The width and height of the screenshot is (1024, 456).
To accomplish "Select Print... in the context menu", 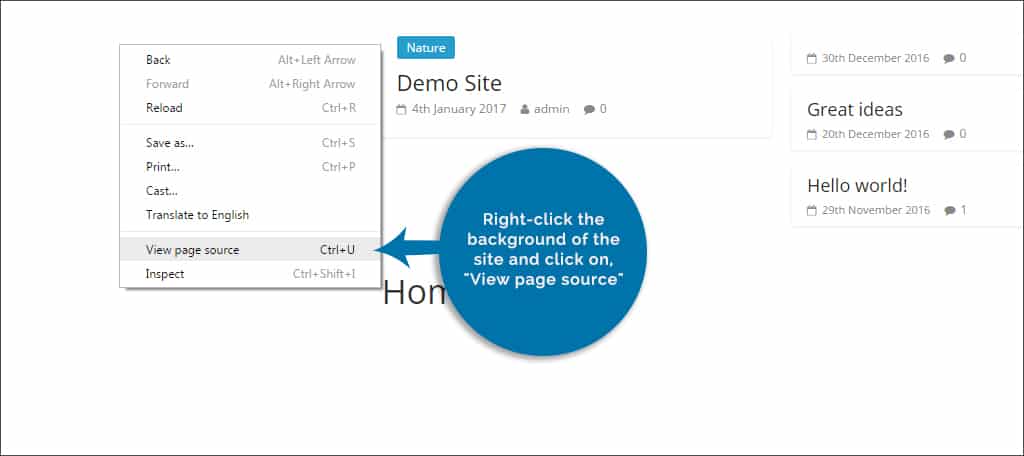I will click(x=249, y=167).
